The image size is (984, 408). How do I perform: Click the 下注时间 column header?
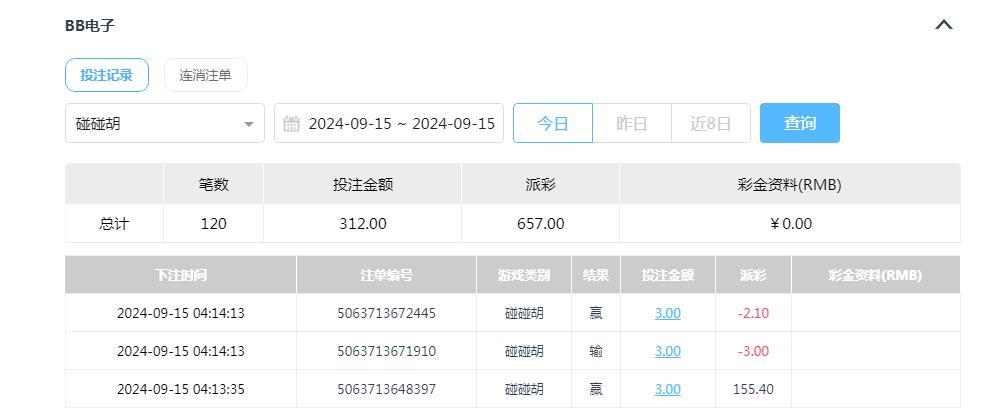point(181,275)
